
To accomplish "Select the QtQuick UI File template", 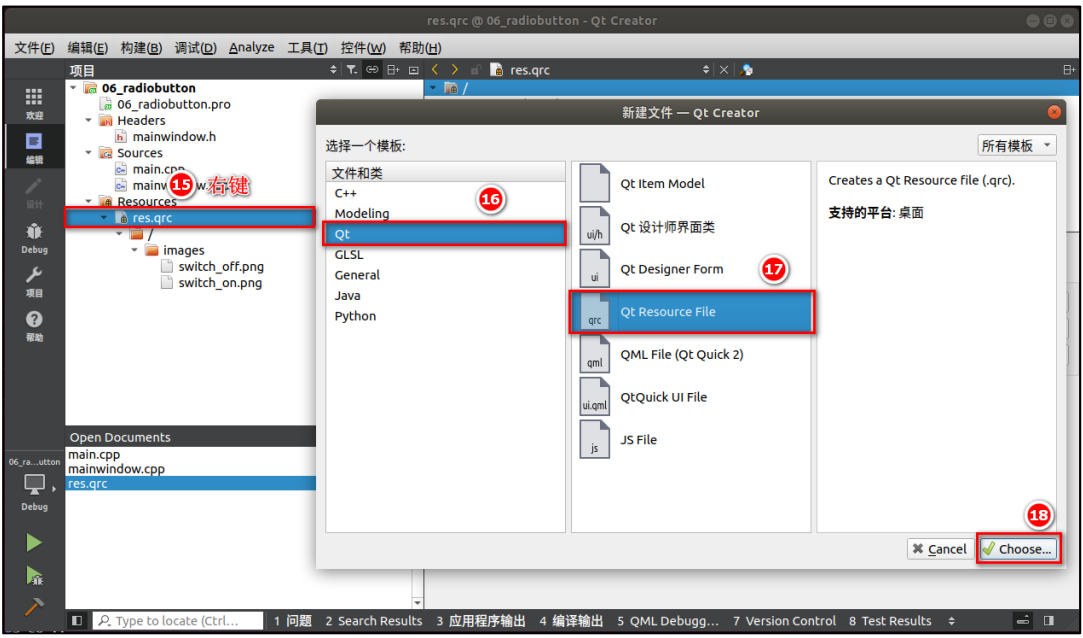I will (691, 397).
